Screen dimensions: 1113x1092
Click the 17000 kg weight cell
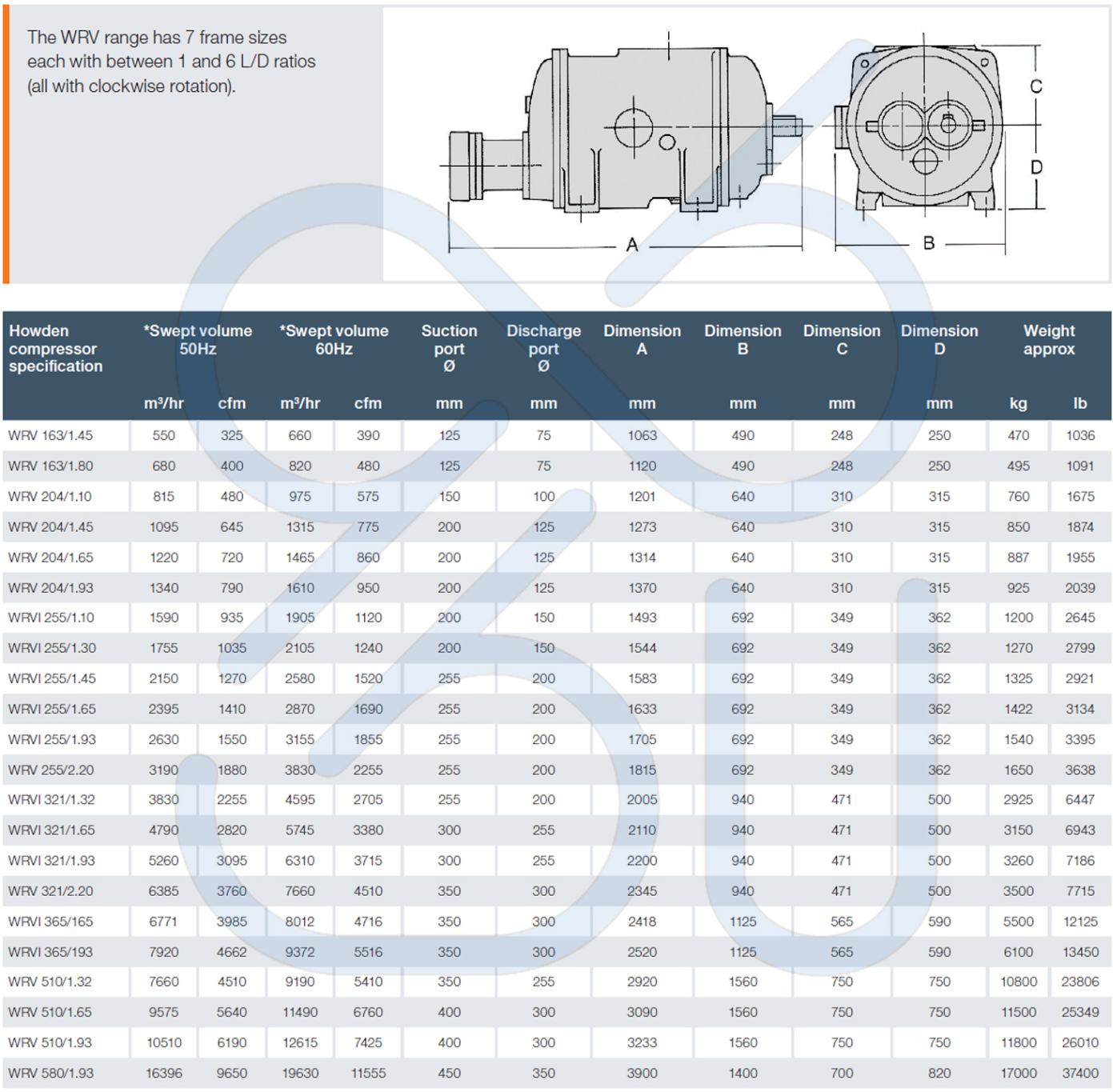[1018, 1074]
